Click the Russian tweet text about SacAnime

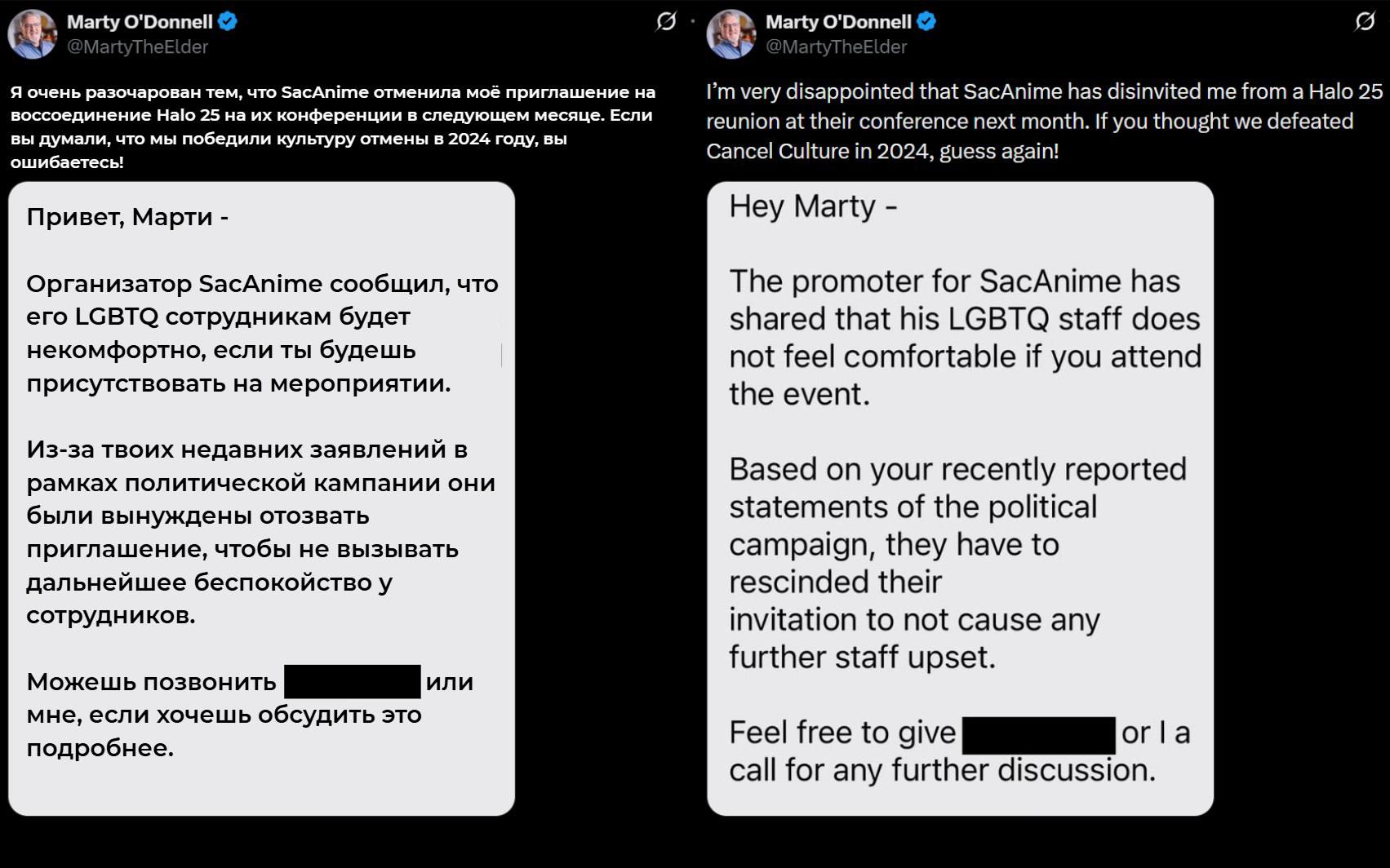pyautogui.click(x=333, y=126)
